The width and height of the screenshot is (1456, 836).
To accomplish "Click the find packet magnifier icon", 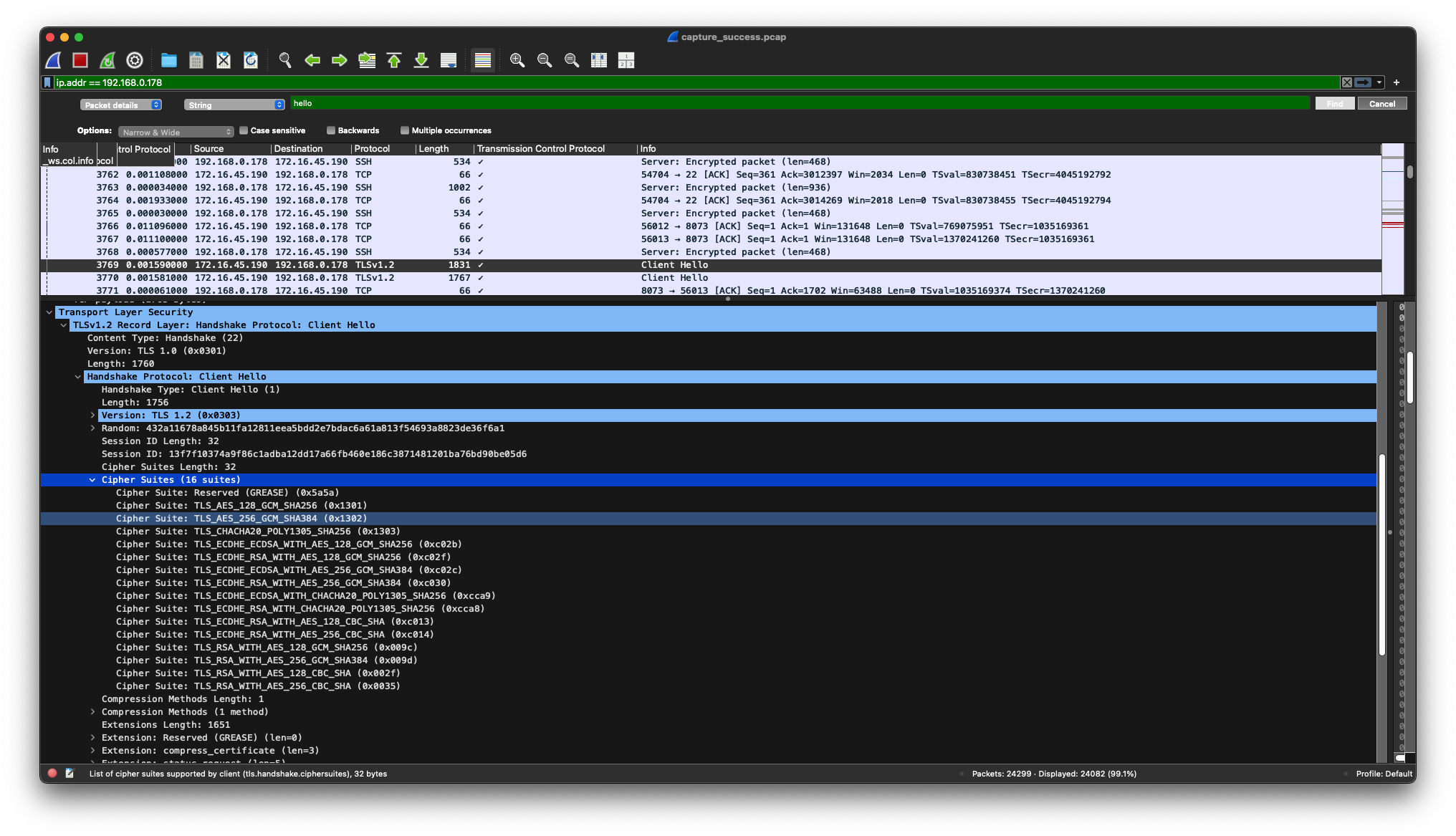I will point(285,60).
